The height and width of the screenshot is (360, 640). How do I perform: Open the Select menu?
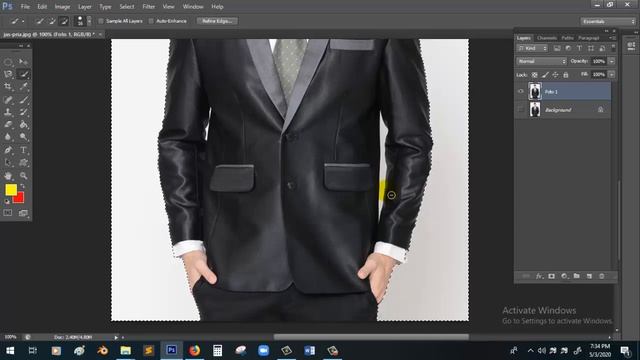pyautogui.click(x=127, y=7)
